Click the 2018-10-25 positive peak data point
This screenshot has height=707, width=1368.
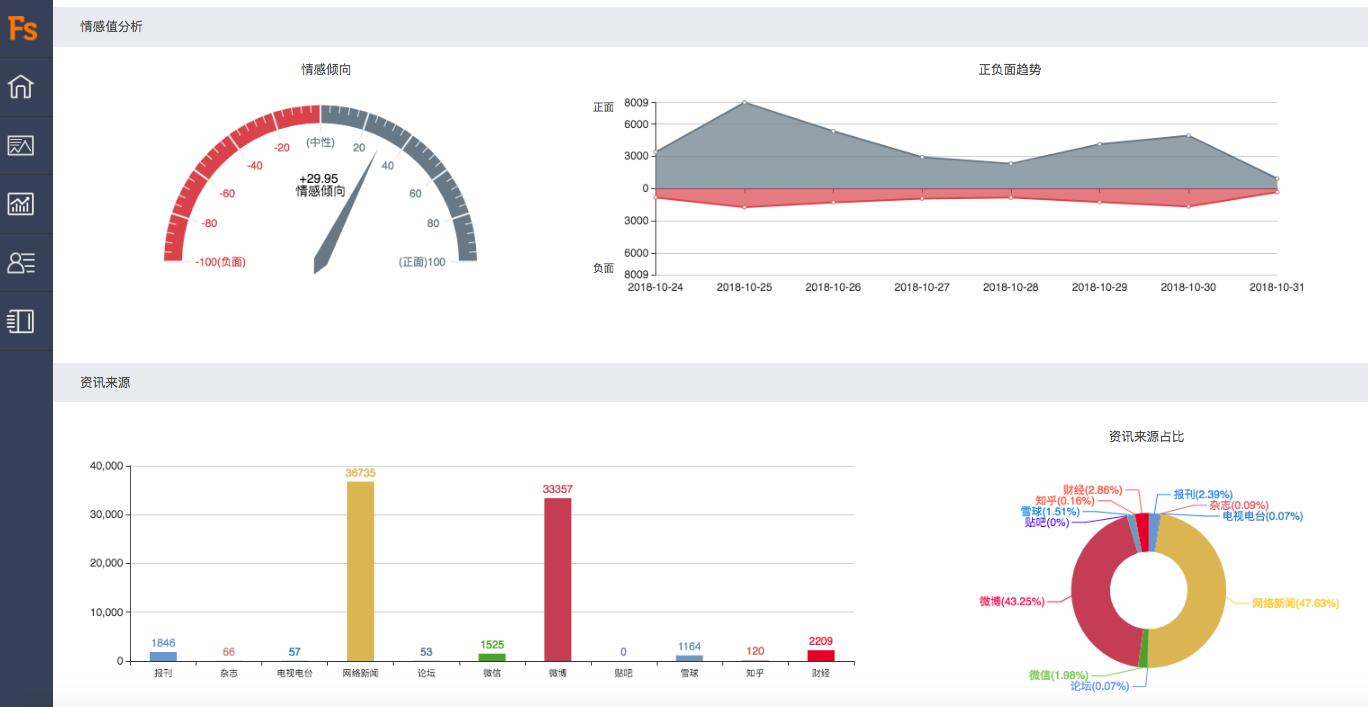click(744, 102)
